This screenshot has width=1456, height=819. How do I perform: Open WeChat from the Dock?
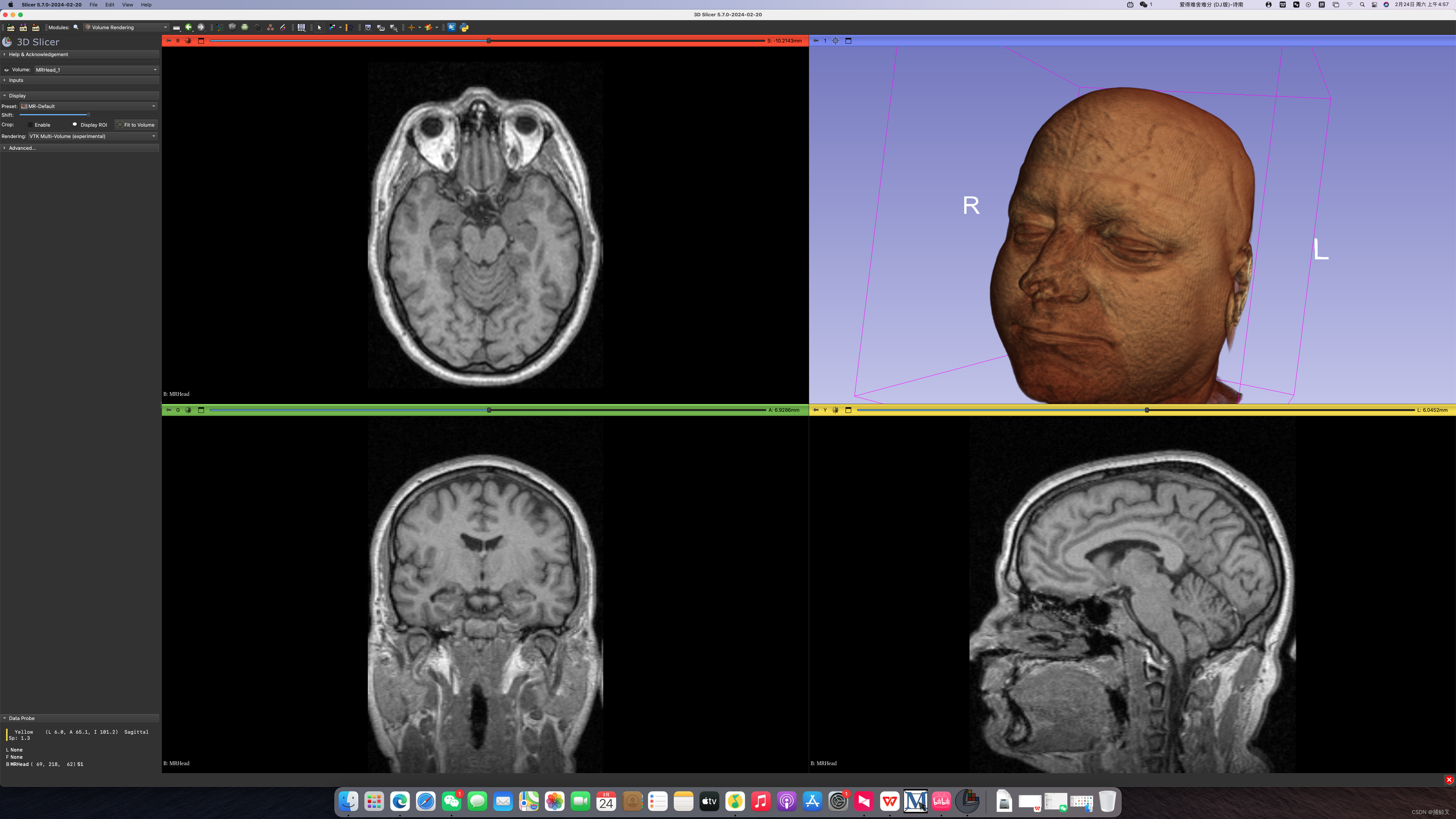click(452, 801)
